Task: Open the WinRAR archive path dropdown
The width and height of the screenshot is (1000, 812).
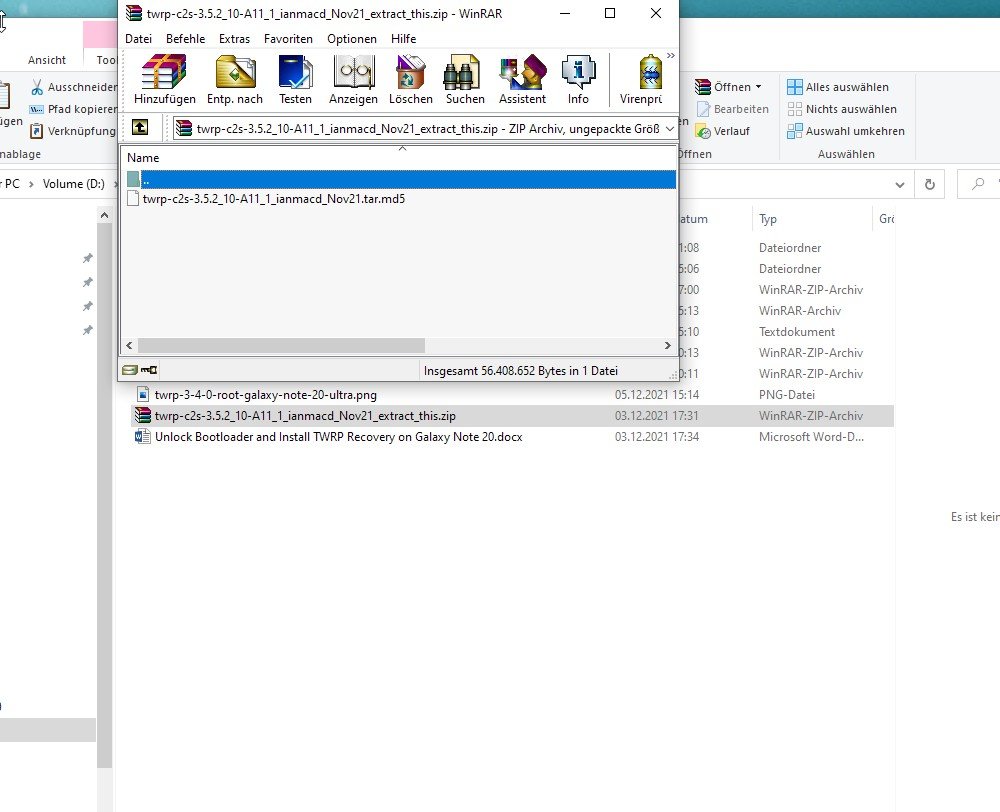Action: (670, 129)
